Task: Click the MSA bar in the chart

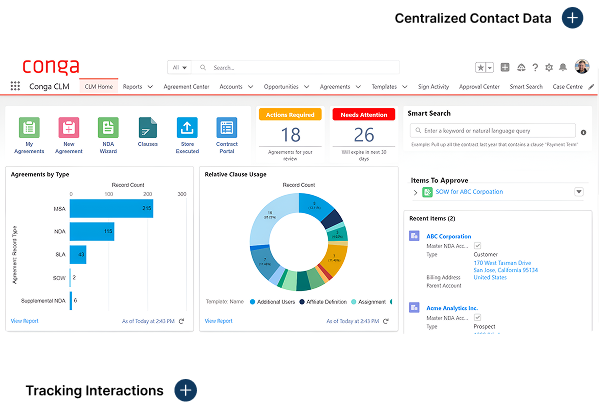Action: [111, 209]
